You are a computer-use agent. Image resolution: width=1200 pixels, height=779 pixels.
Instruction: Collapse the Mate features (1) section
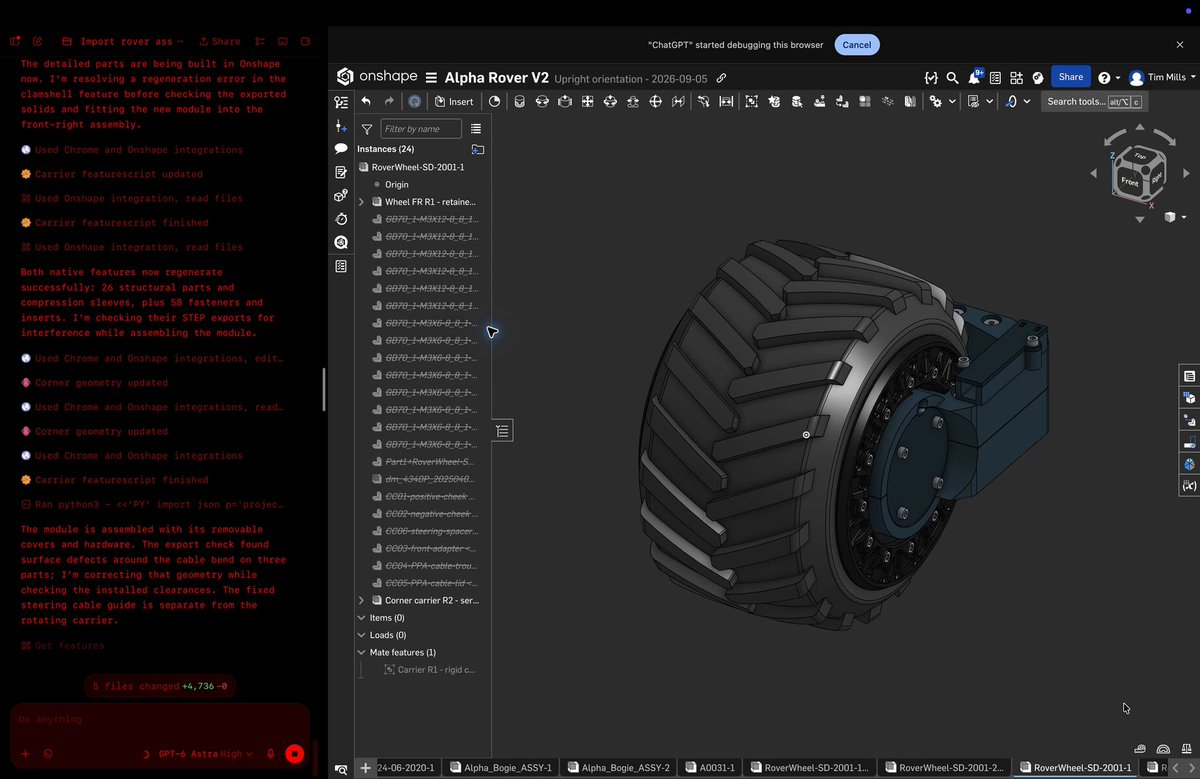coord(362,652)
